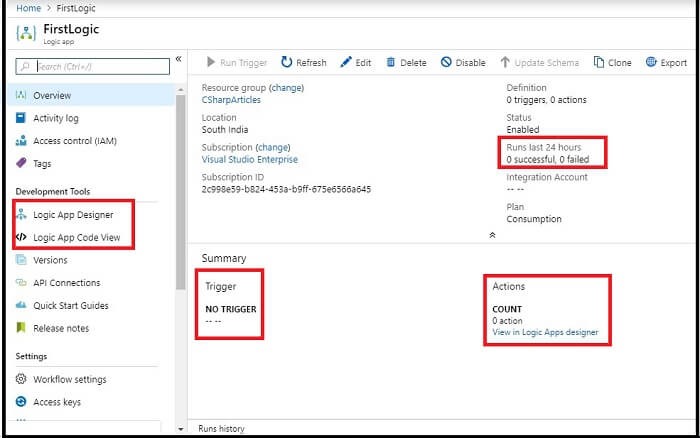Click the Quick Start Guides icon
700x438 pixels.
(x=21, y=305)
